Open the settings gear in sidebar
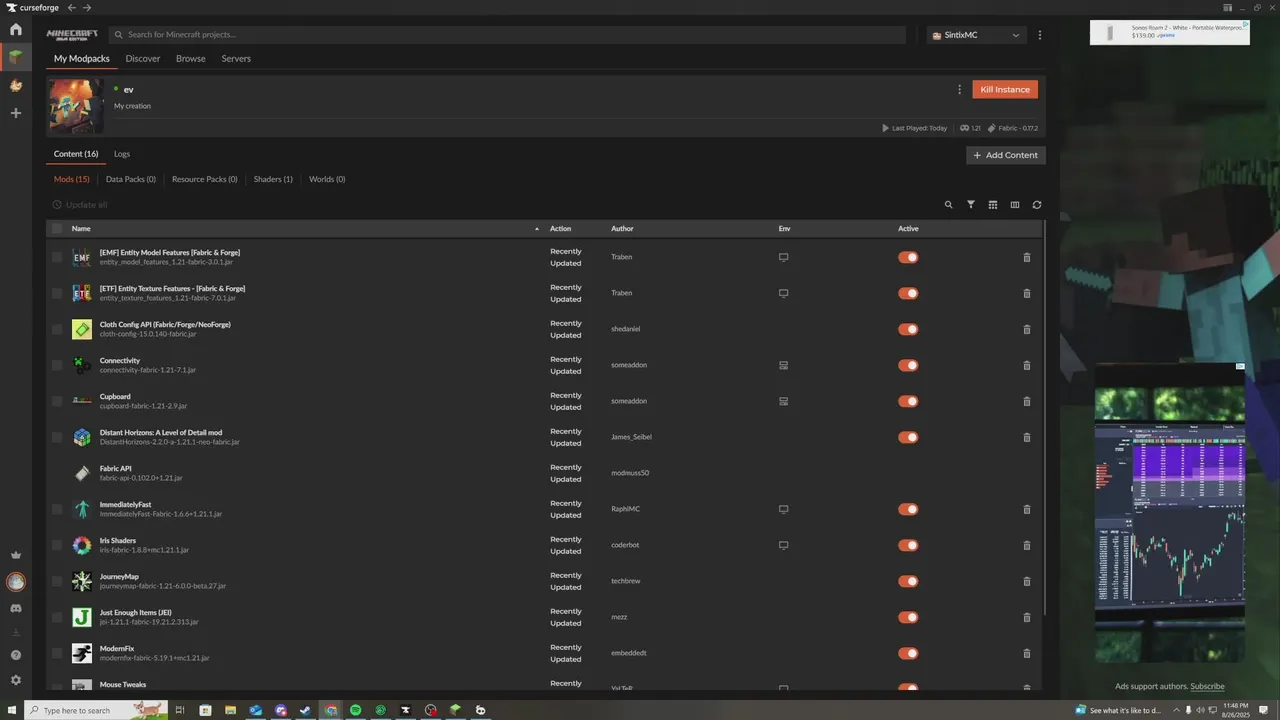 pyautogui.click(x=16, y=680)
